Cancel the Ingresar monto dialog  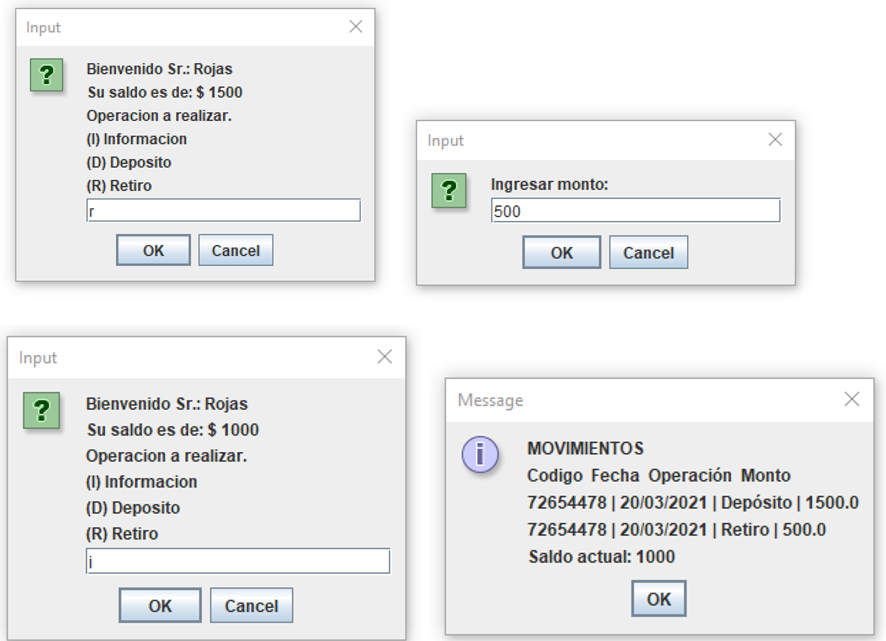pyautogui.click(x=649, y=253)
